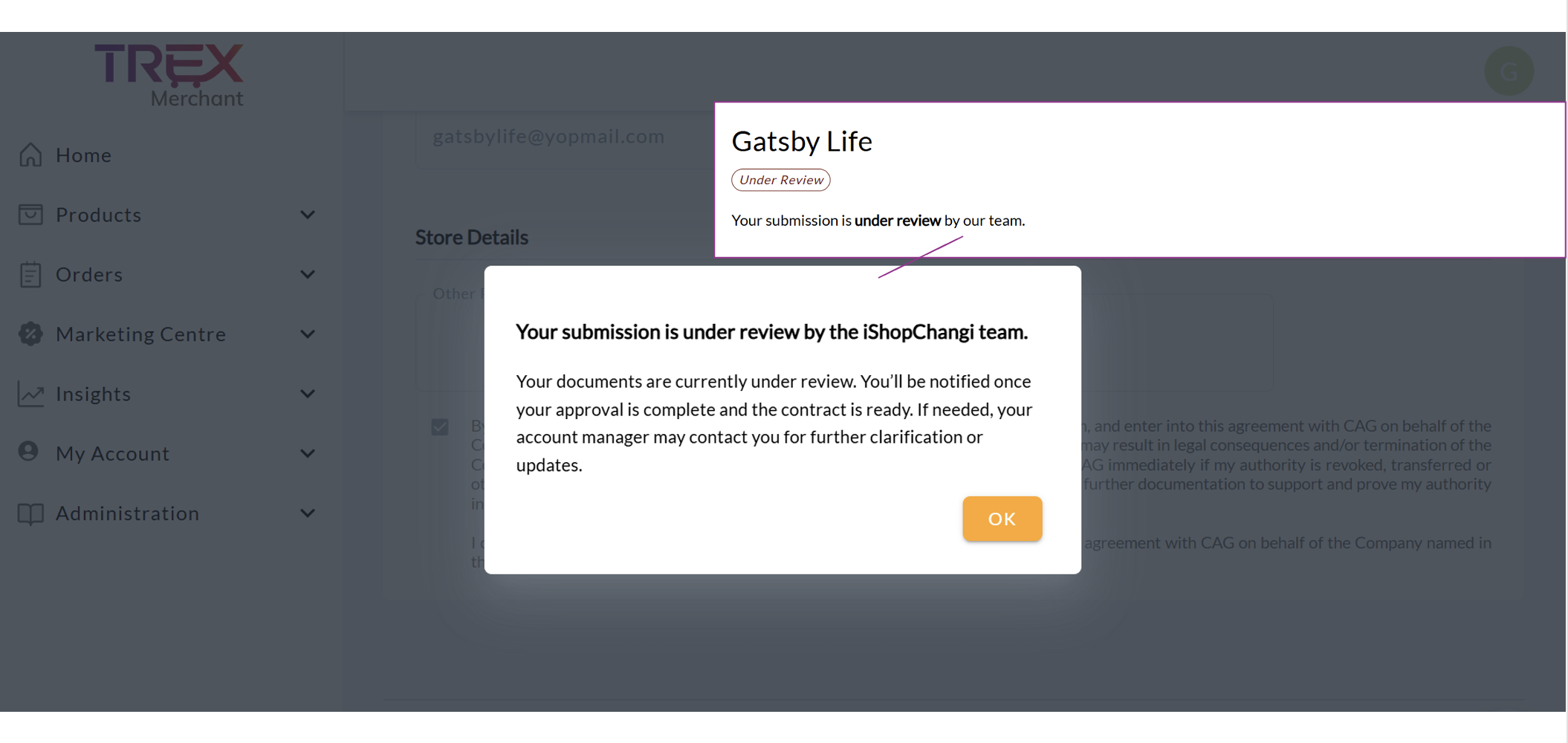Click the Under Review status badge
This screenshot has width=1568, height=743.
(781, 180)
